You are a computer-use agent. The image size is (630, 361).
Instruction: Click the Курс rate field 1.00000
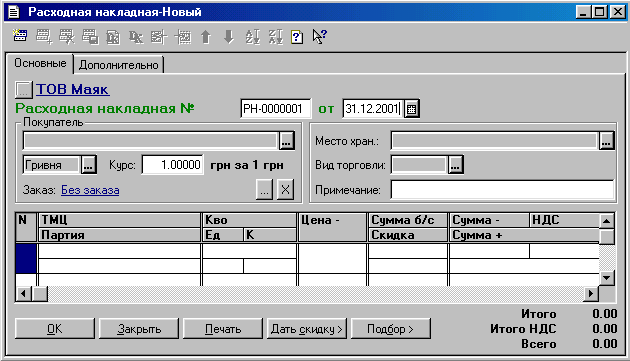pos(172,164)
